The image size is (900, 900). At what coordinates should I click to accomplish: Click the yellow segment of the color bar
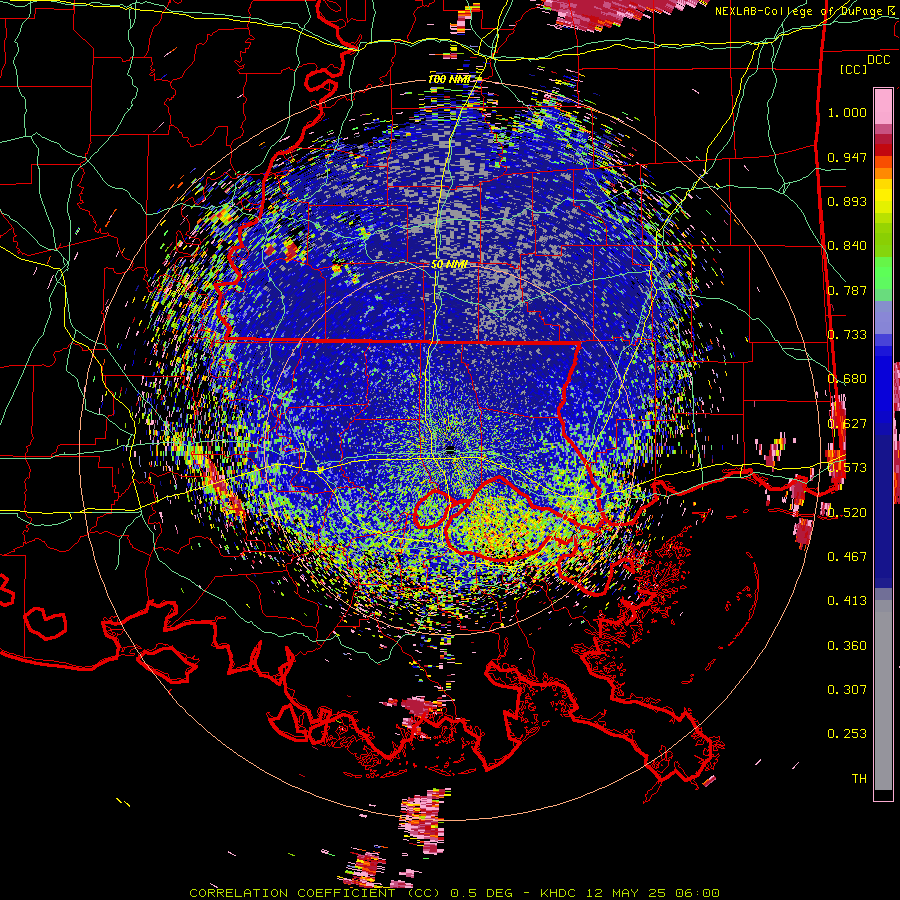coord(883,198)
